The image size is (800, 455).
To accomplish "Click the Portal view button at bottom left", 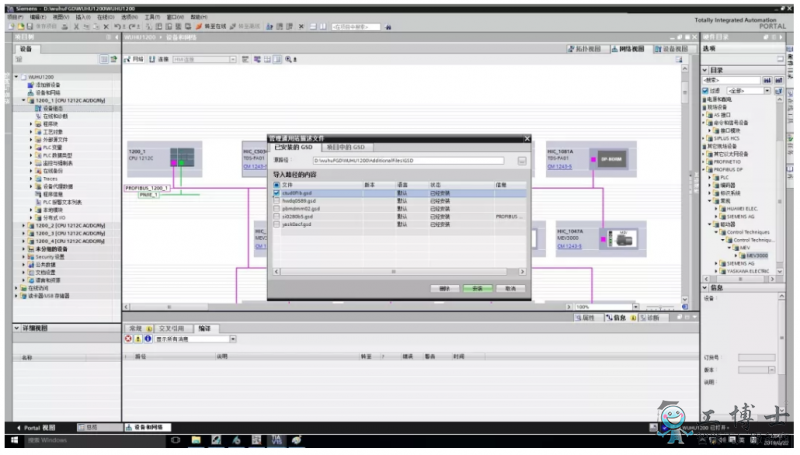I will 37,427.
